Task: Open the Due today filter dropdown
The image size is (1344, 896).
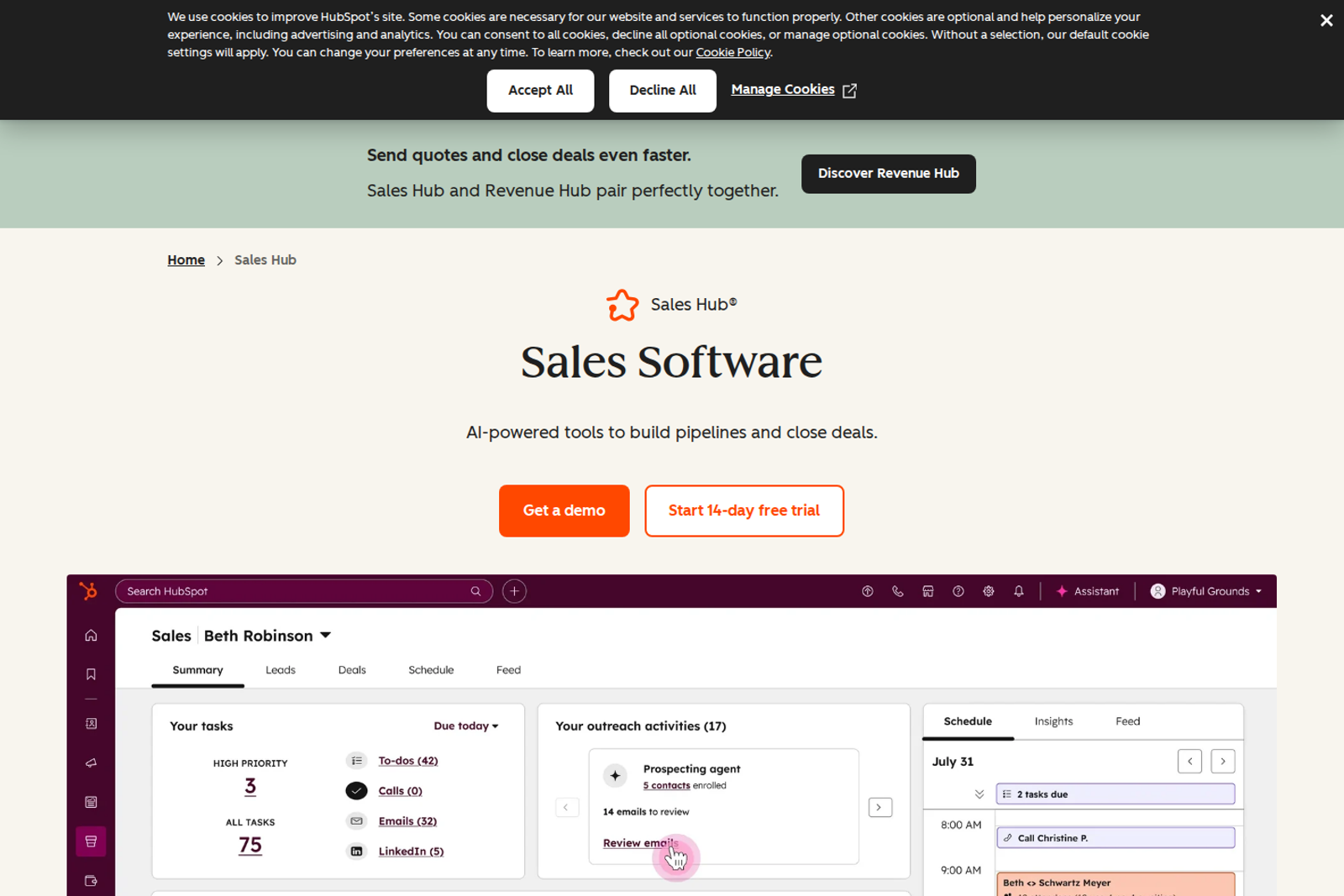Action: tap(466, 726)
